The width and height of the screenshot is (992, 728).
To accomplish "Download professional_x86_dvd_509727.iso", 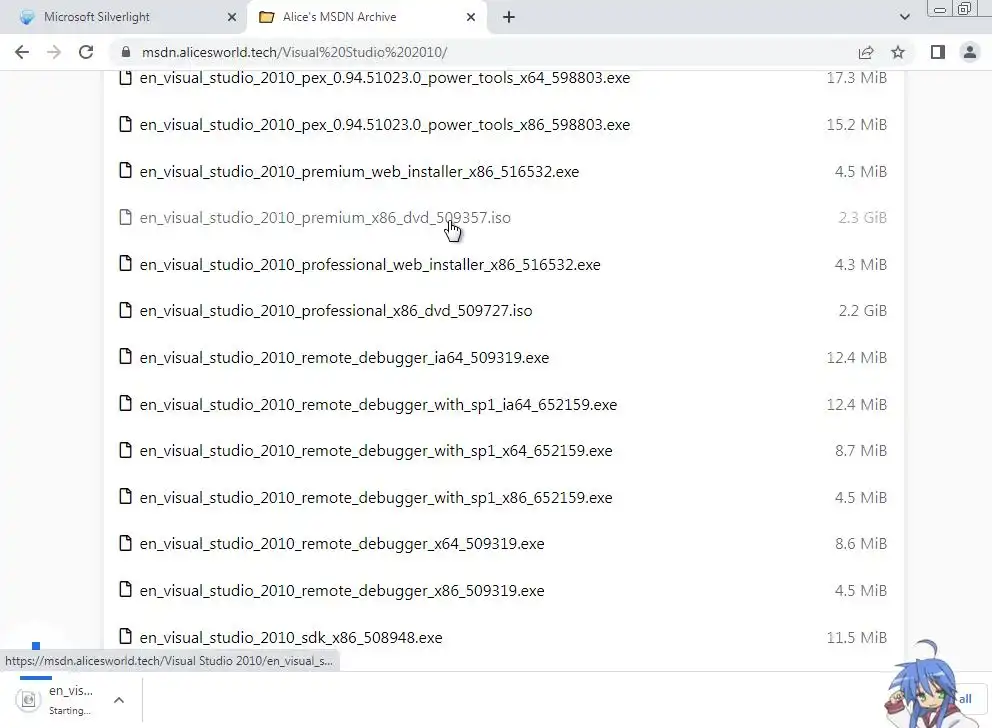I will [x=336, y=311].
